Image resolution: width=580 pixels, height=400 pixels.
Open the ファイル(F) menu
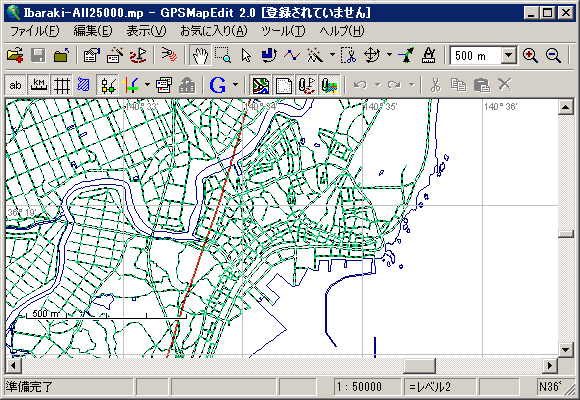point(34,31)
